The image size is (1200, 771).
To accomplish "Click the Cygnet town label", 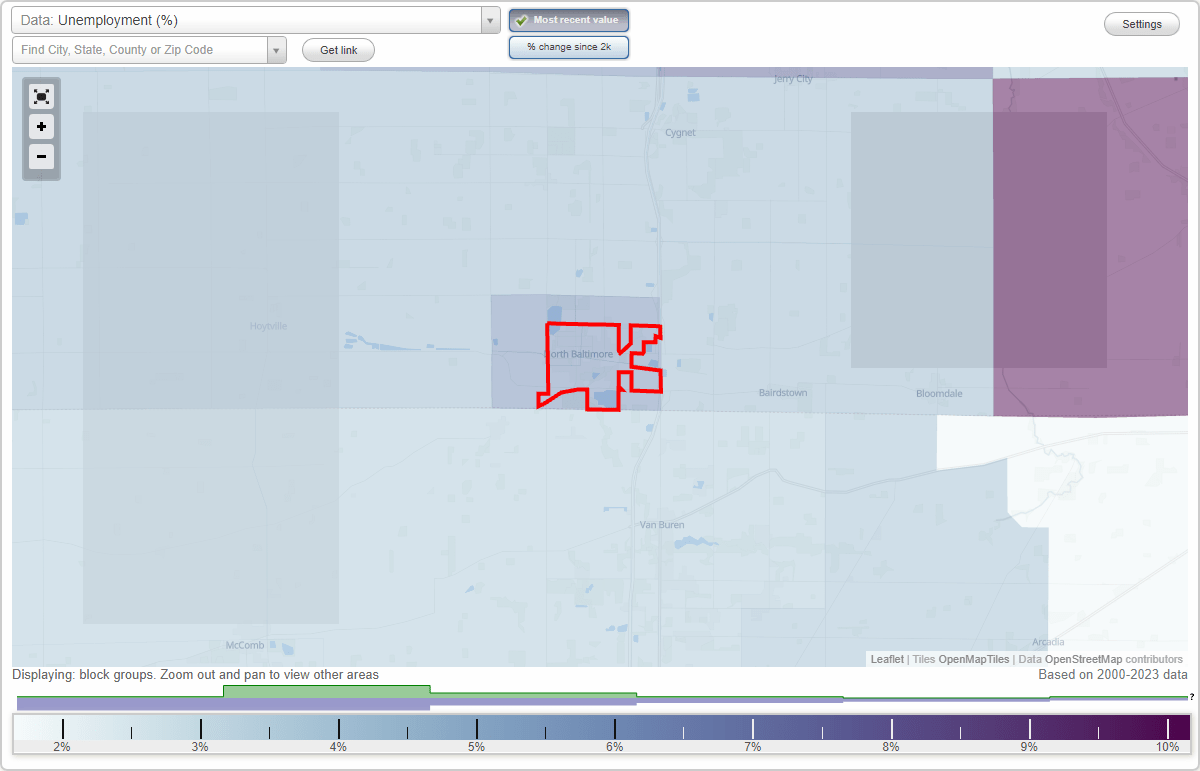I will coord(680,132).
